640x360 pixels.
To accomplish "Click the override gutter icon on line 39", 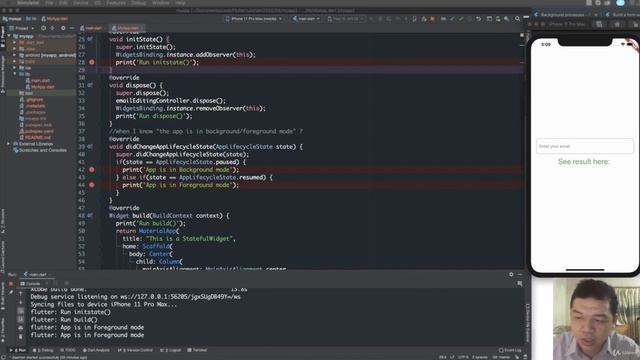I will tap(90, 147).
